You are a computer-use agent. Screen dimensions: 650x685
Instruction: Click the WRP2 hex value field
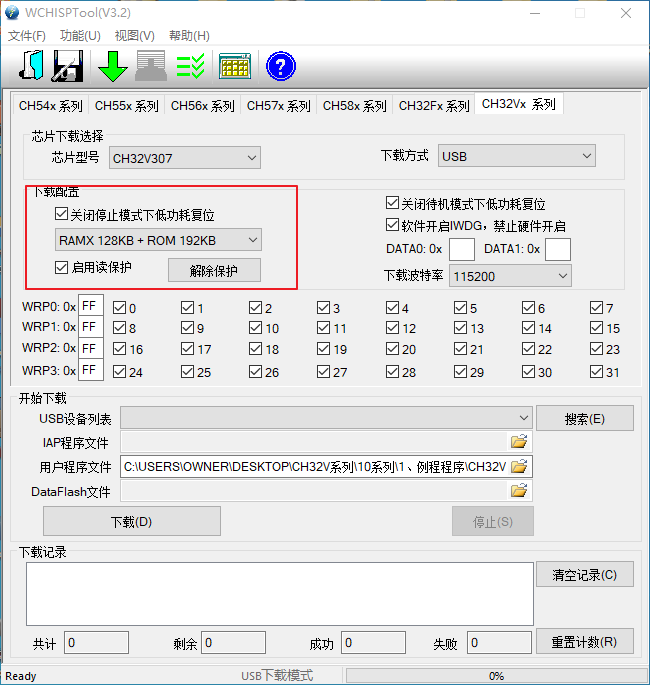91,348
